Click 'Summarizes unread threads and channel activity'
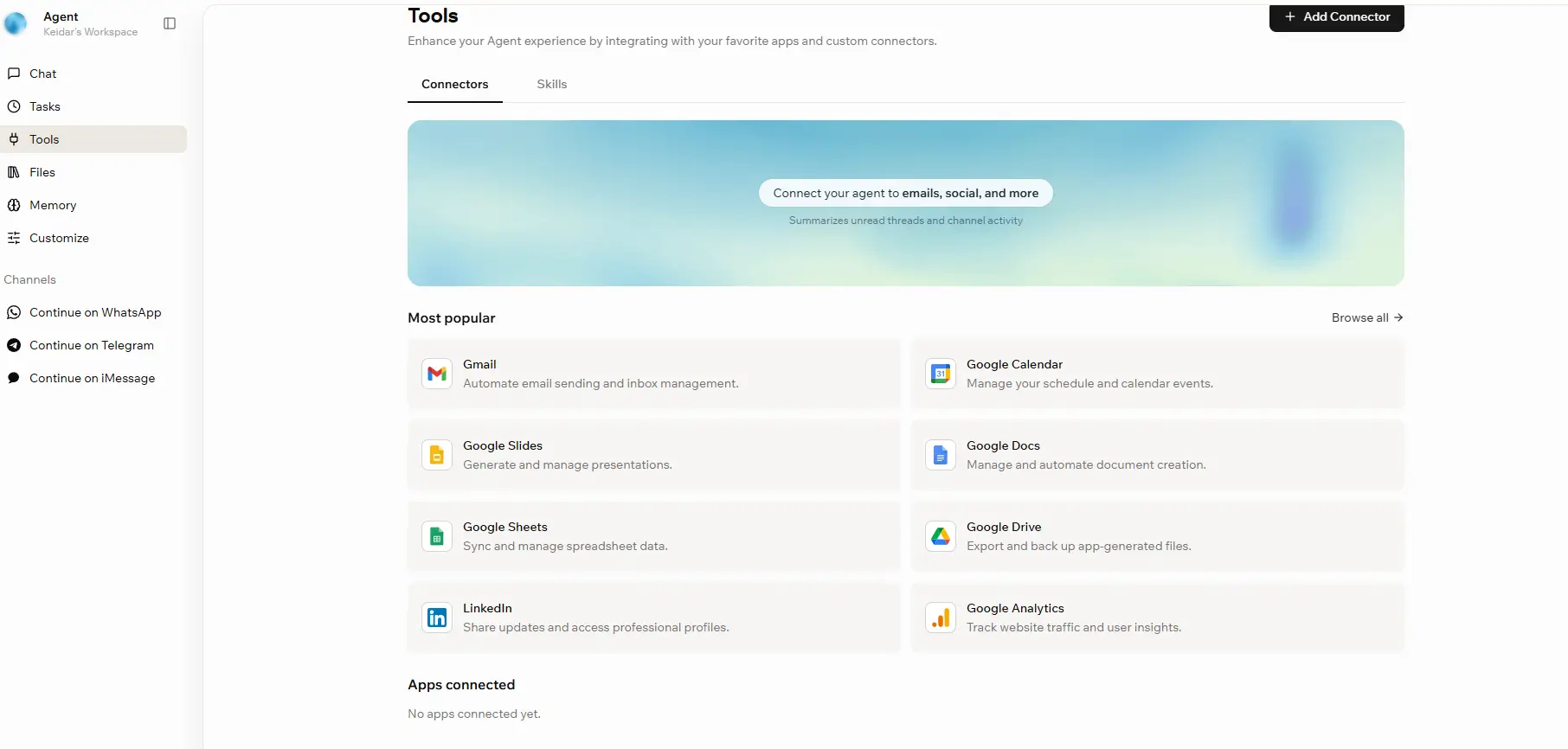The width and height of the screenshot is (1568, 749). (906, 221)
